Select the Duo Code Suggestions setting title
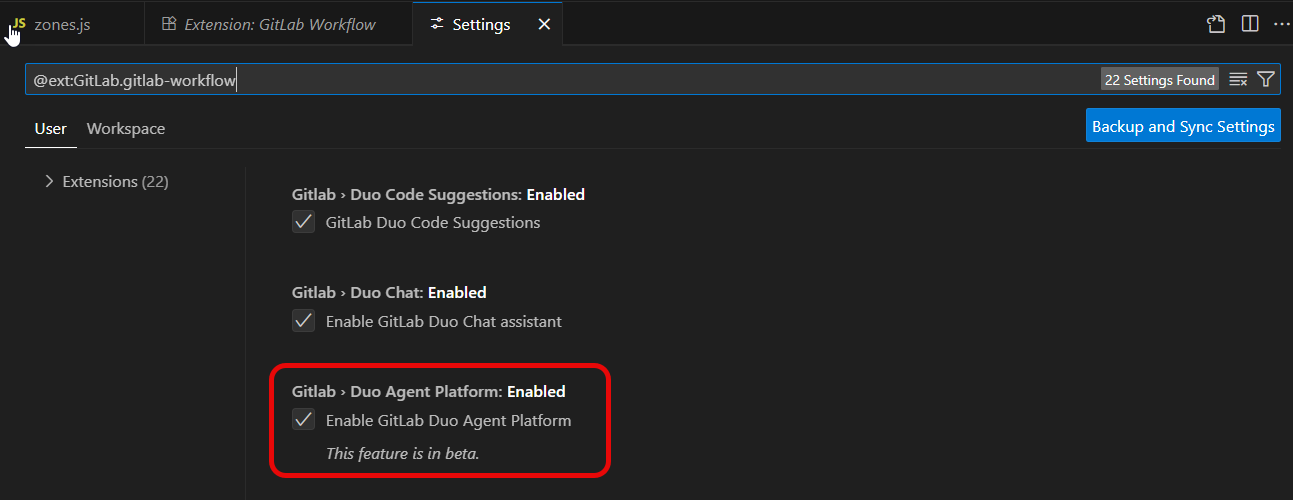 [438, 195]
